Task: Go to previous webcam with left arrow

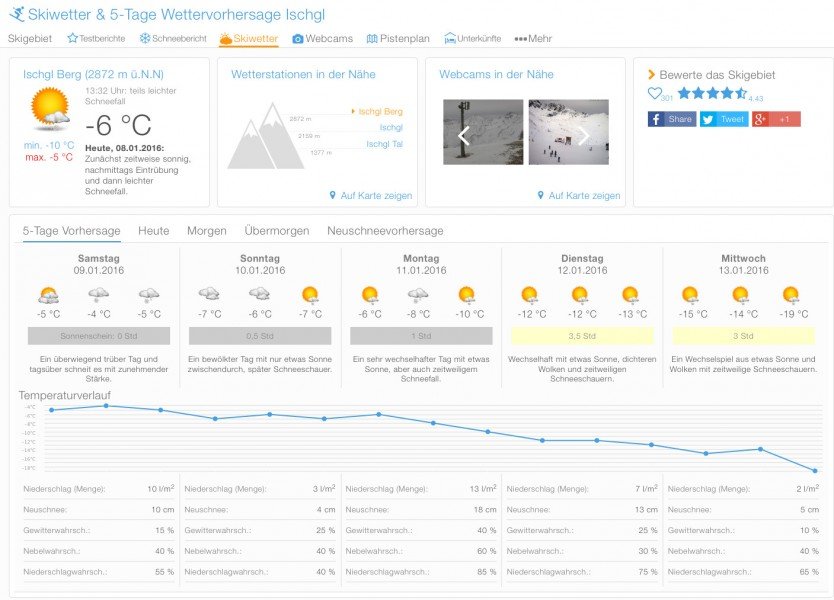Action: click(x=464, y=136)
